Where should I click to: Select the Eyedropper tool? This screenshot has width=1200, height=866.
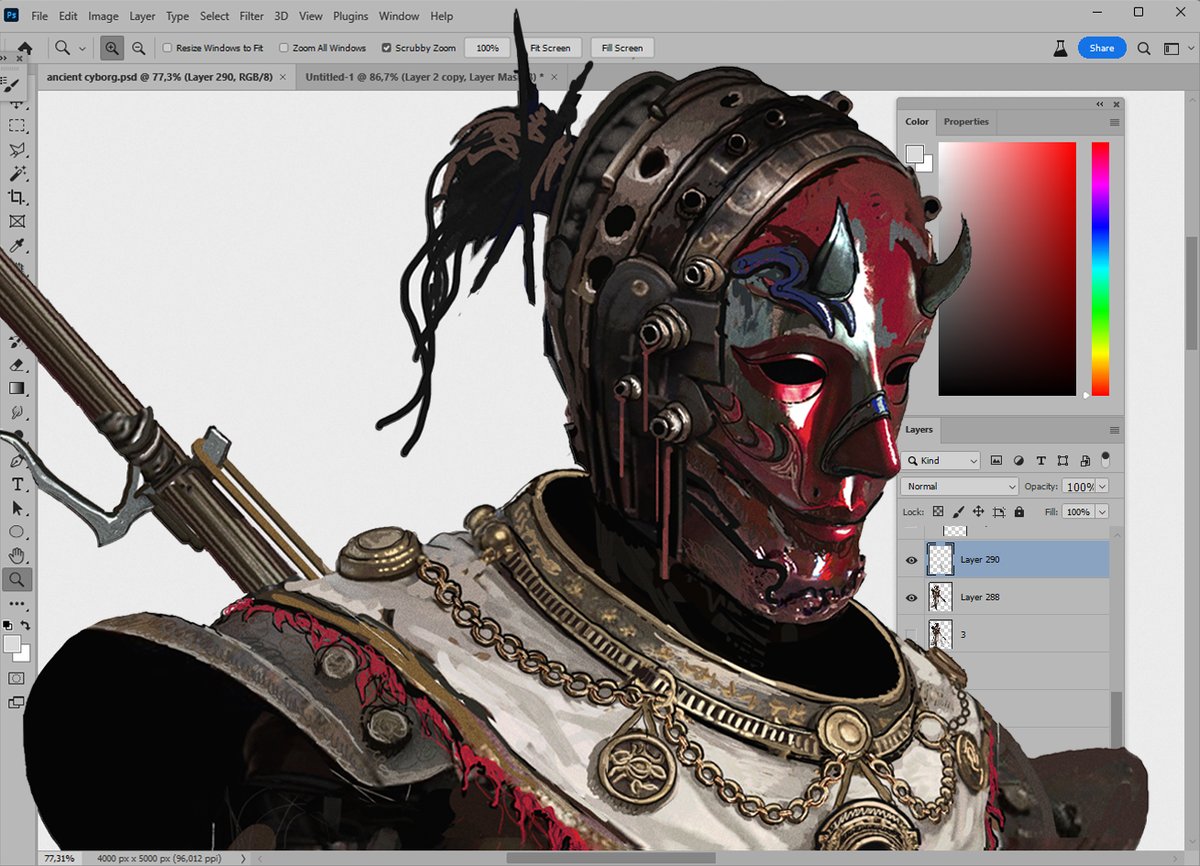pos(17,246)
